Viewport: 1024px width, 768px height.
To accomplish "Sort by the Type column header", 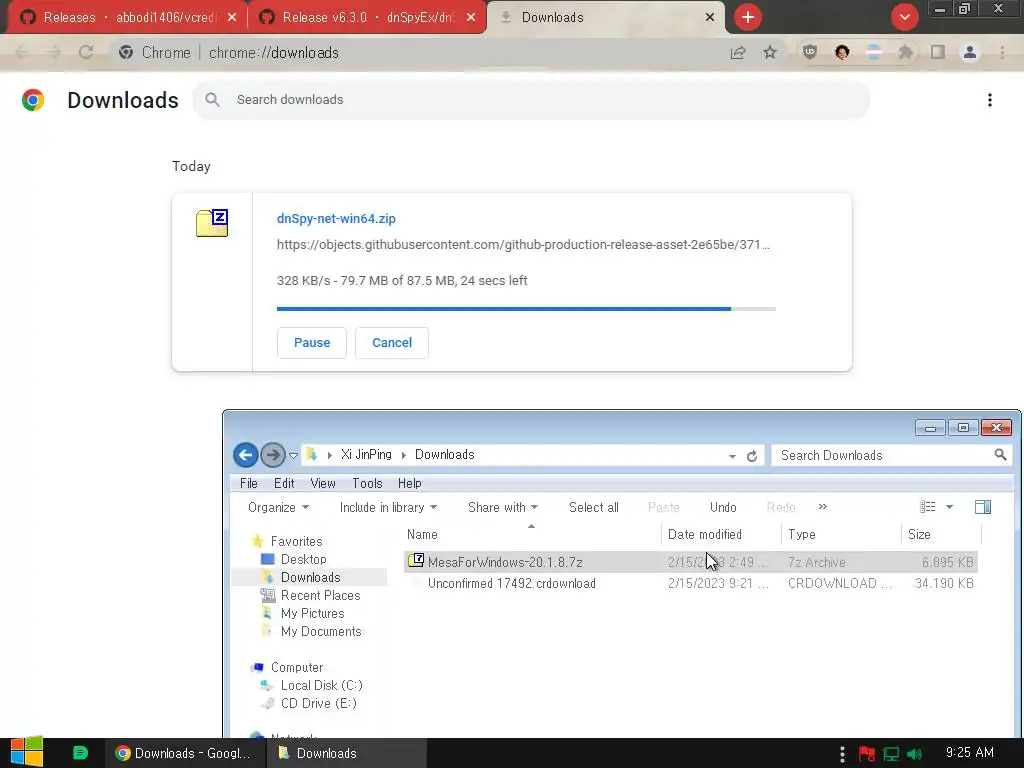I will 841,534.
